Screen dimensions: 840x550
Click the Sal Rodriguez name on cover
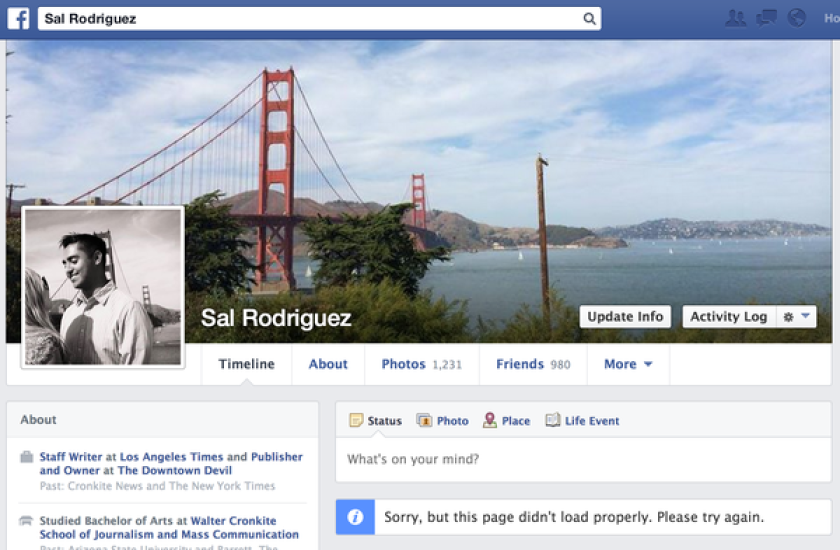tap(276, 318)
